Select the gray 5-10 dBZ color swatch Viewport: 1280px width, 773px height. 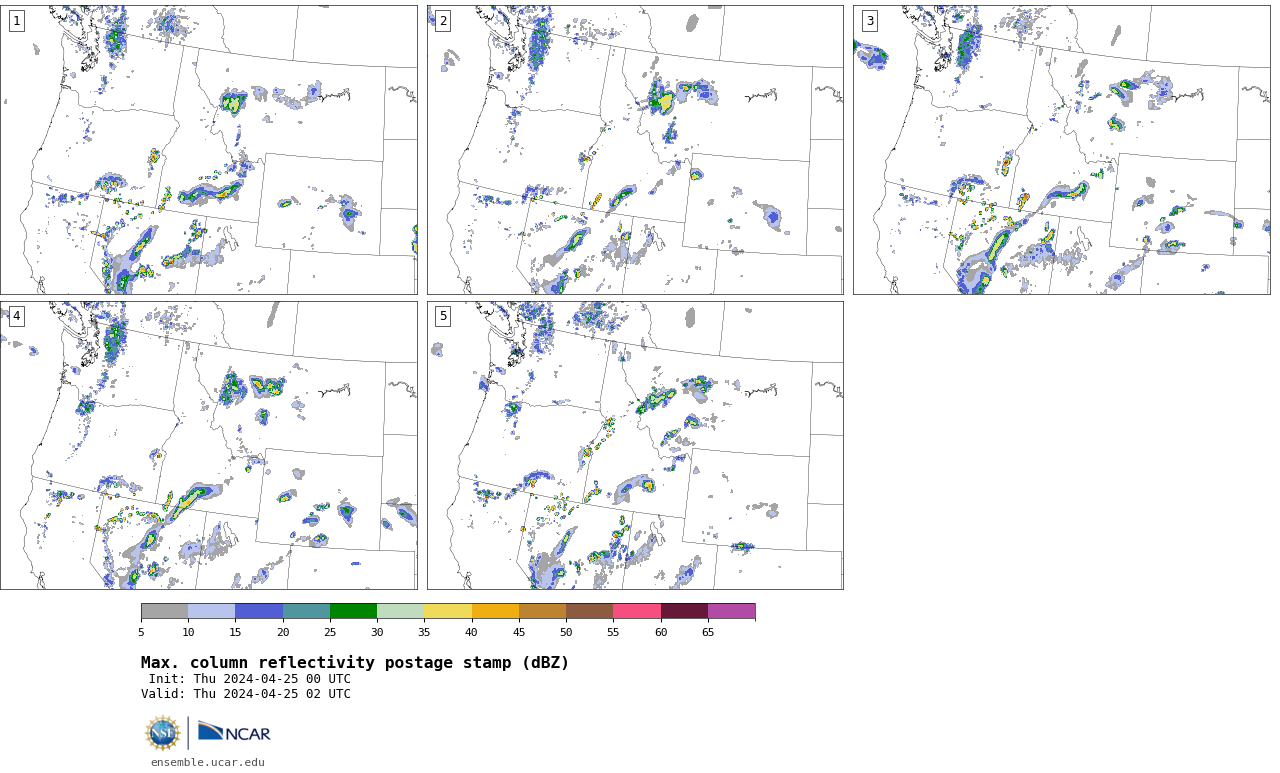[164, 611]
